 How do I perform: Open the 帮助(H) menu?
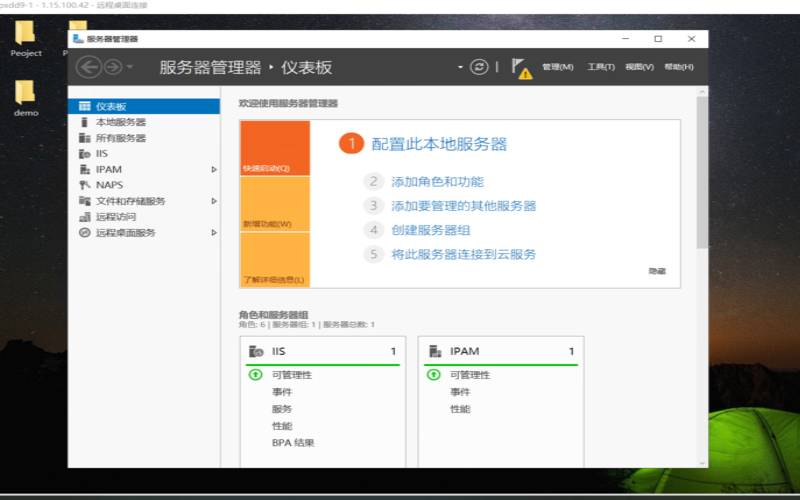[x=679, y=67]
